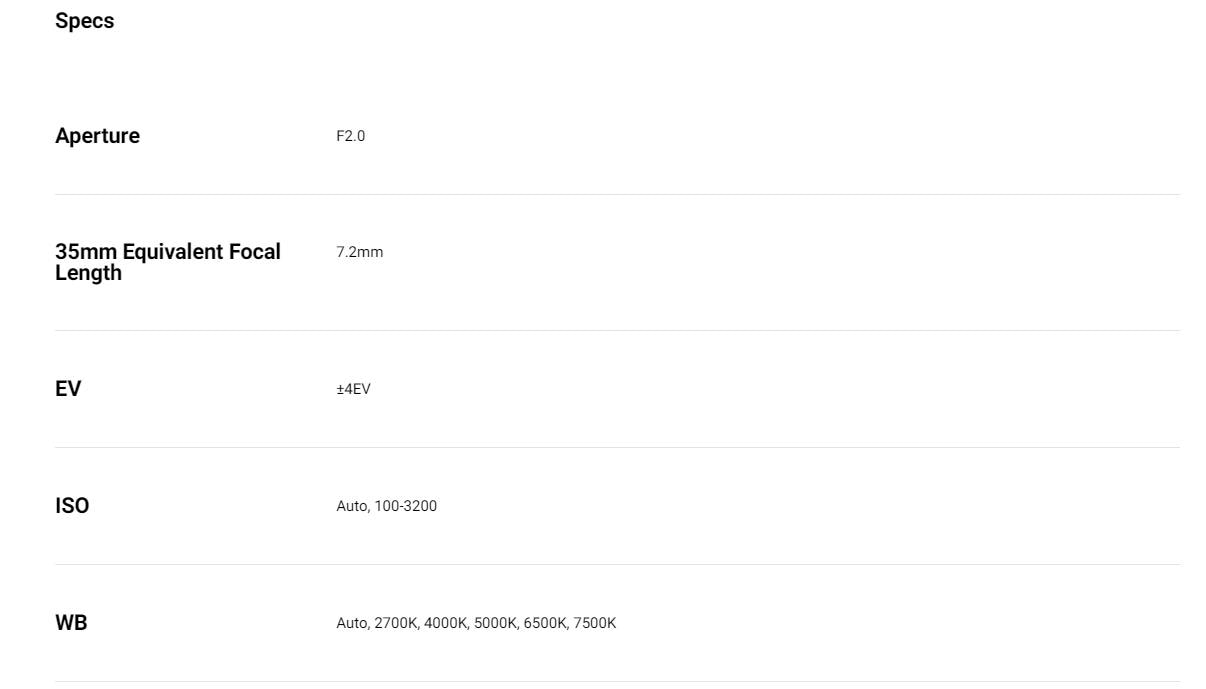Select the 7.2mm focal length value
This screenshot has height=689, width=1206.
click(359, 252)
